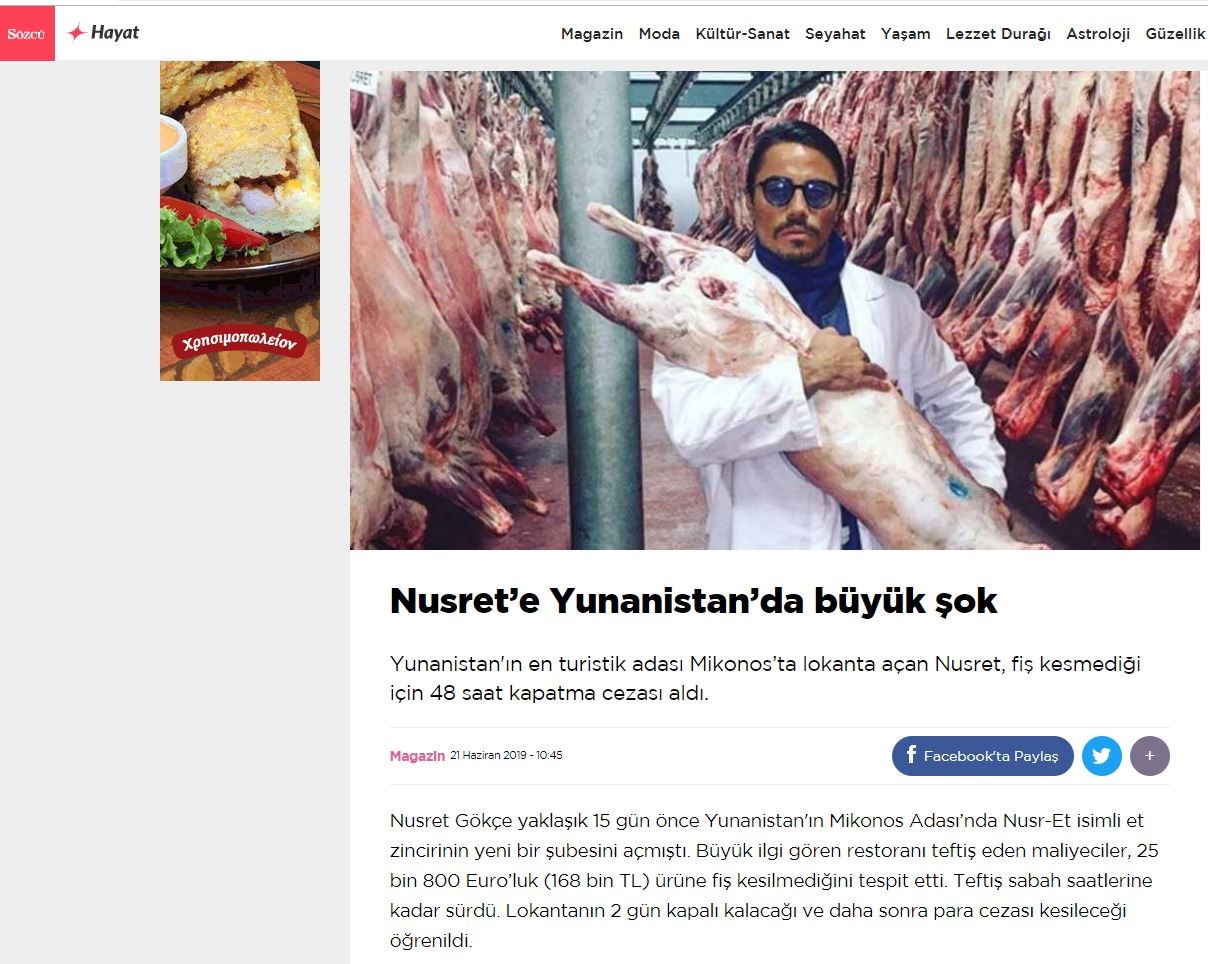Click the Facebook'ta Paylaş share button

[x=982, y=756]
